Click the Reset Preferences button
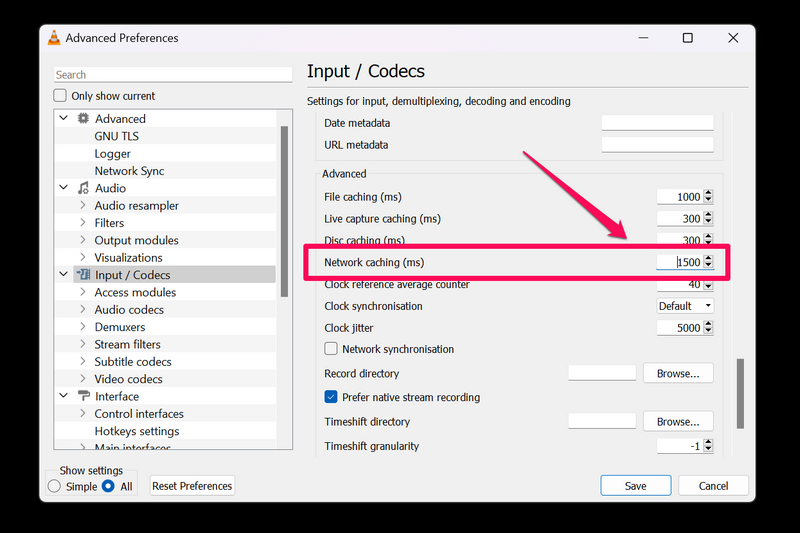This screenshot has height=533, width=800. click(x=192, y=486)
